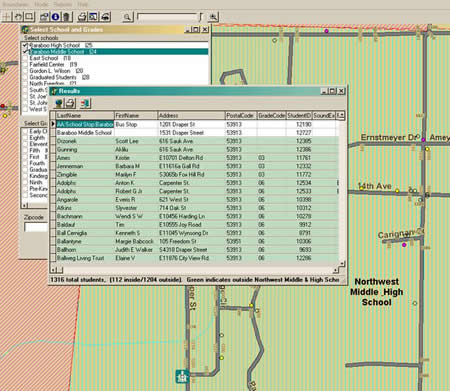450x391 pixels.
Task: Click the vehicle icon in main toolbar
Action: 105,17
